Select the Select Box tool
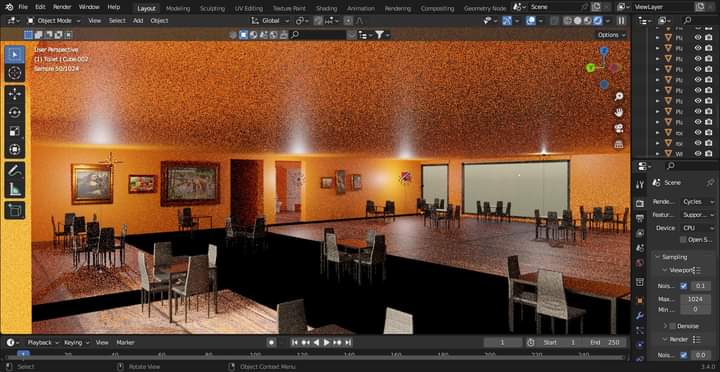This screenshot has height=372, width=720. 15,55
